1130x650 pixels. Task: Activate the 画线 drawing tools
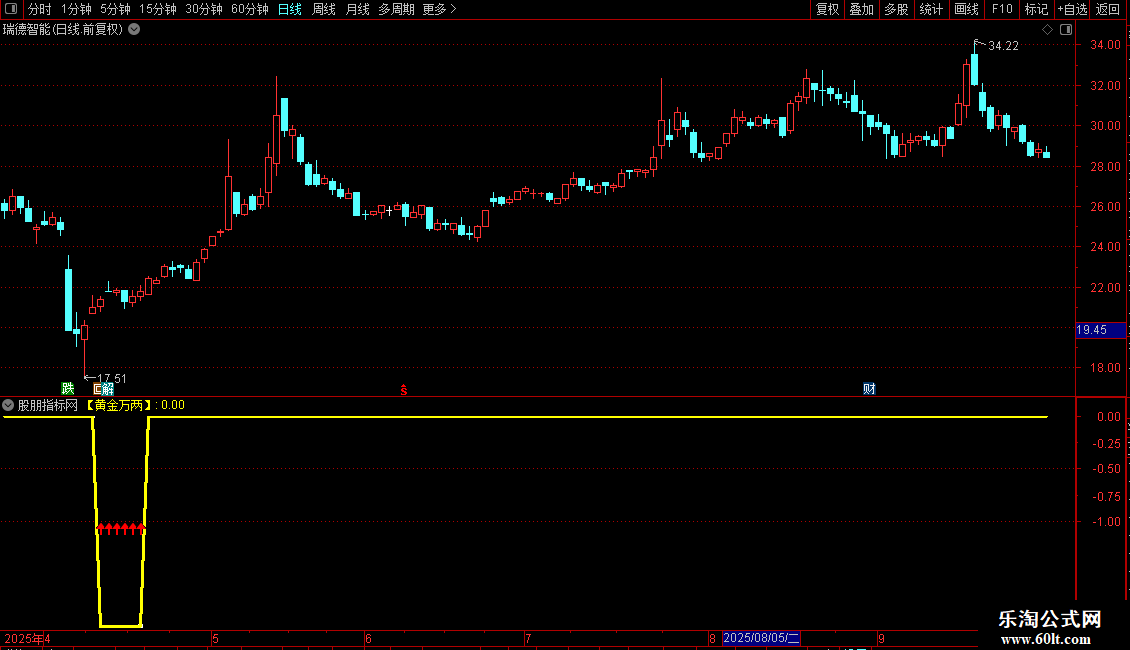pos(966,9)
